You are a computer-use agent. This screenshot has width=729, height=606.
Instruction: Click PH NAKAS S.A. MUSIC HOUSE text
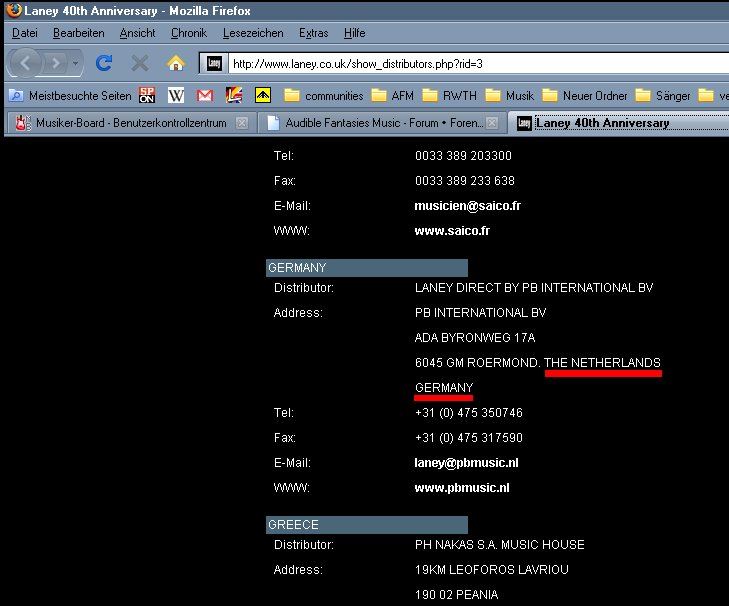(499, 545)
